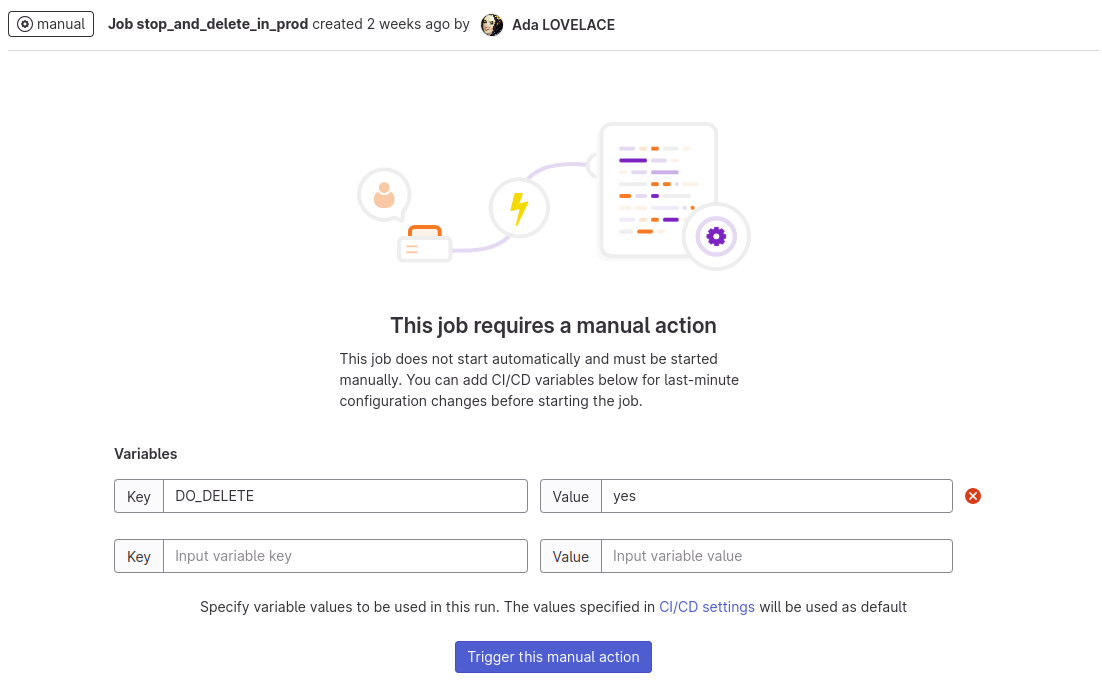Open Ada LOVELACE's profile name link
The image size is (1102, 695).
click(563, 25)
